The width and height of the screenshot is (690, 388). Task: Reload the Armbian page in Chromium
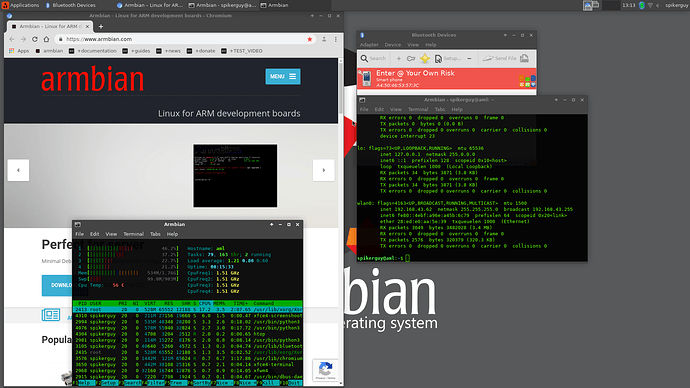34,39
